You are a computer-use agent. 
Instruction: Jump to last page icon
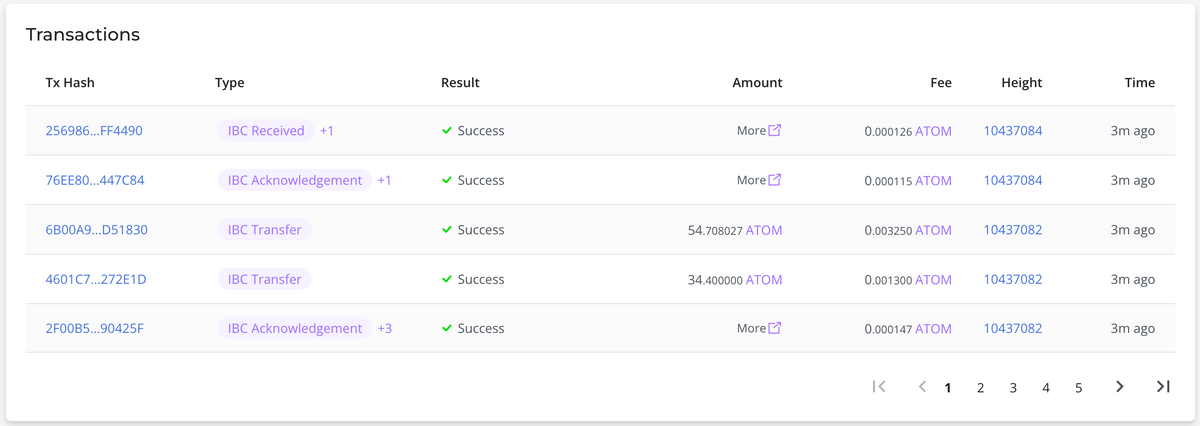point(1163,387)
